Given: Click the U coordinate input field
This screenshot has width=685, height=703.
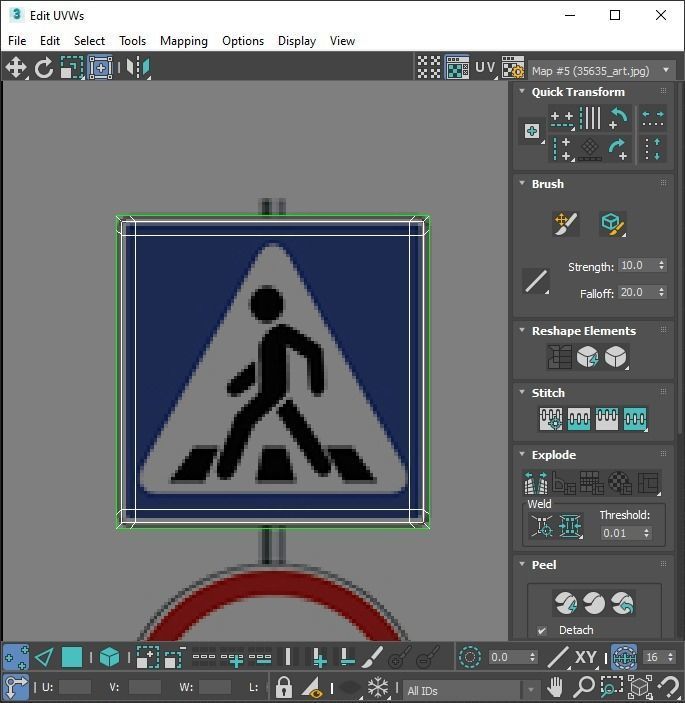Looking at the screenshot, I should tap(74, 687).
